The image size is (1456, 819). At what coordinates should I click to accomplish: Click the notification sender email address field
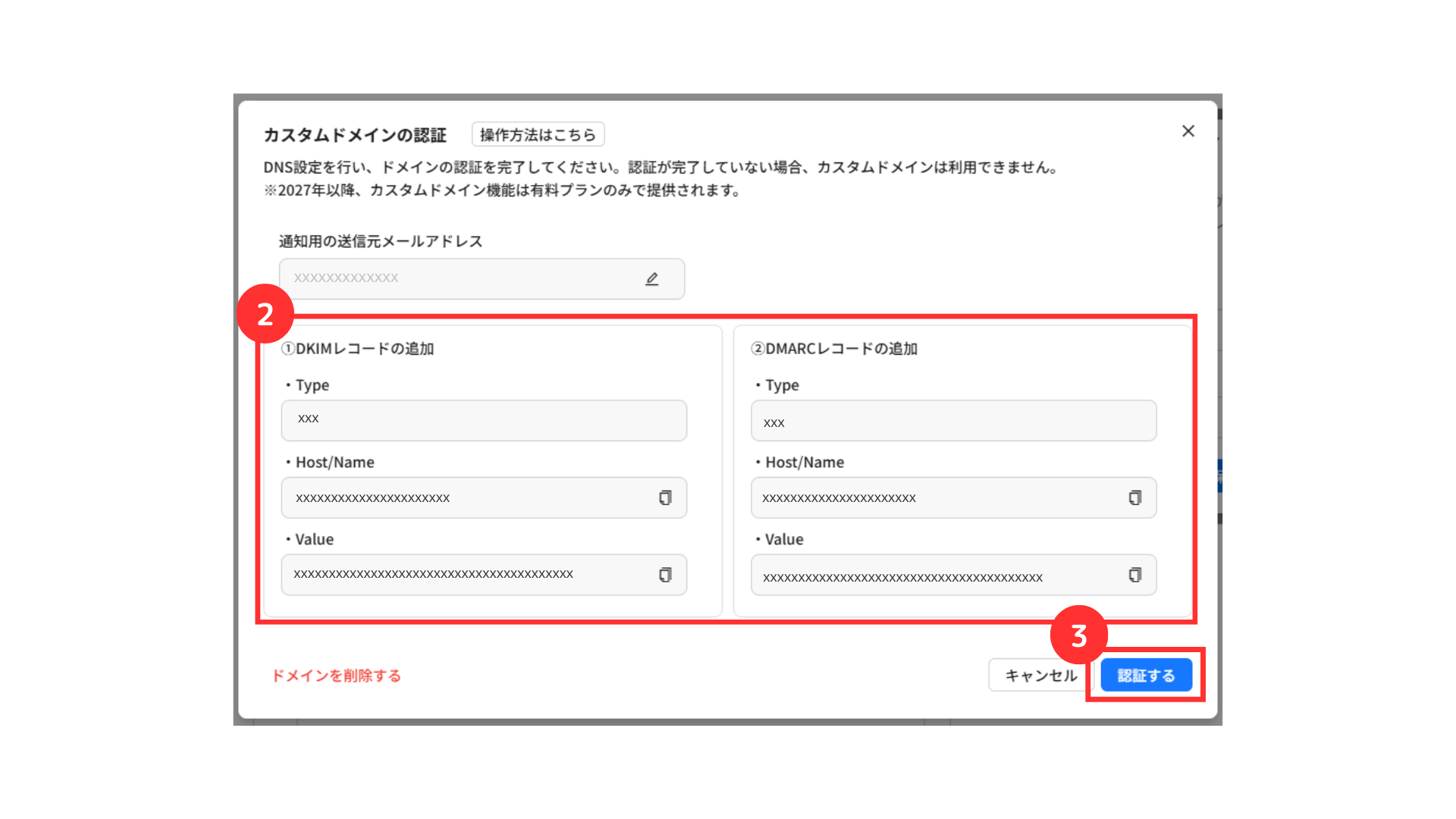[455, 278]
